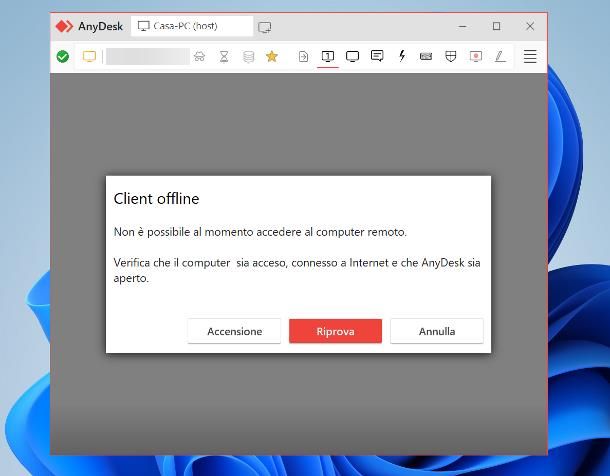The height and width of the screenshot is (476, 610).
Task: Click the blurred address field
Action: (x=148, y=56)
